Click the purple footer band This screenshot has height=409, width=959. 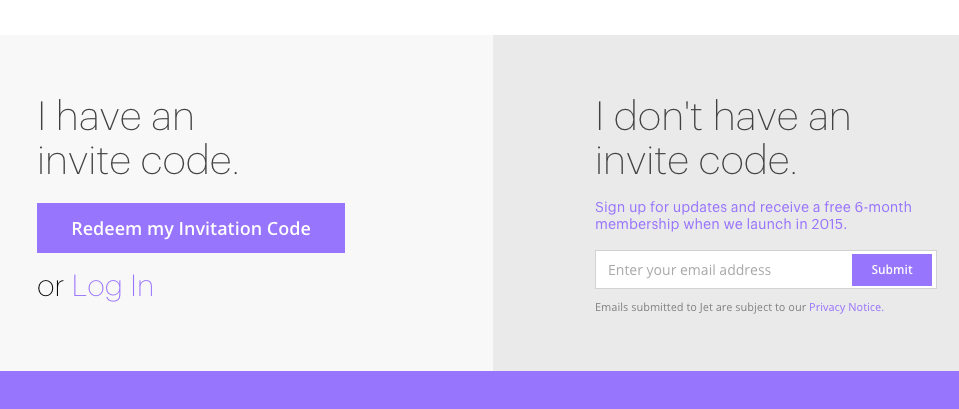(479, 391)
